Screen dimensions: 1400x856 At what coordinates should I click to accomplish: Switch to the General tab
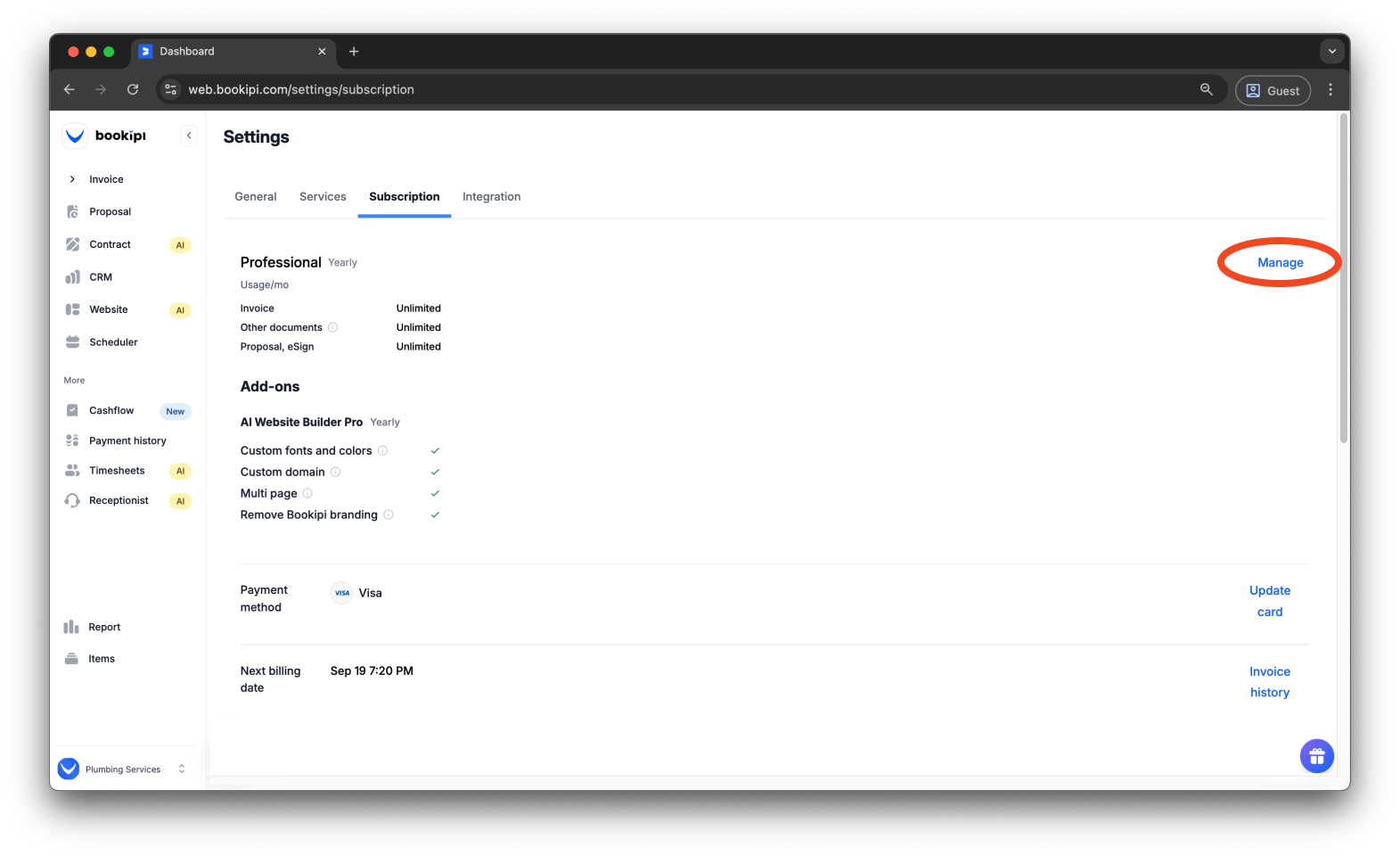point(256,197)
